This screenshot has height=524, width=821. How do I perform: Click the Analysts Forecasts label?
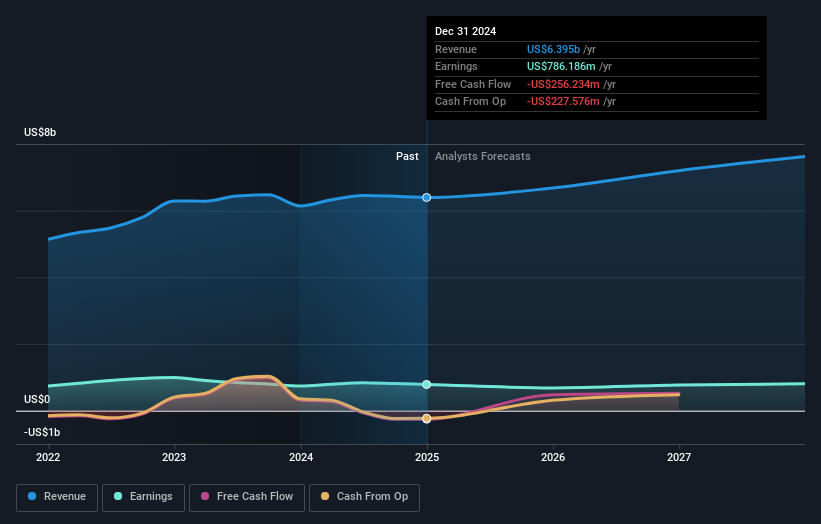483,157
